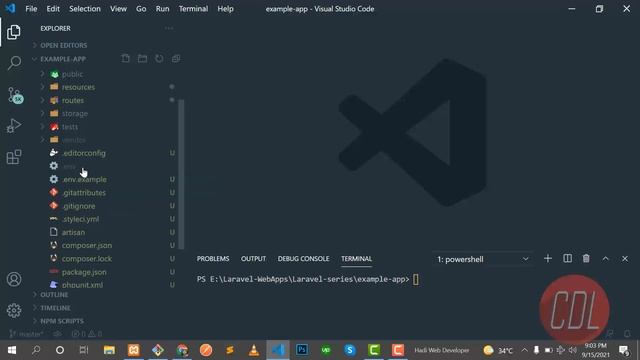Expand the tests folder

(x=70, y=127)
